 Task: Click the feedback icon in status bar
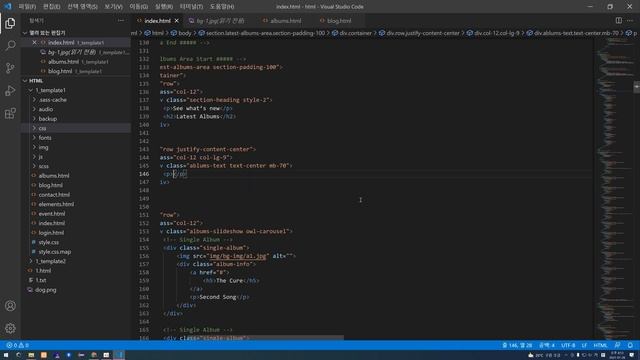[x=618, y=345]
